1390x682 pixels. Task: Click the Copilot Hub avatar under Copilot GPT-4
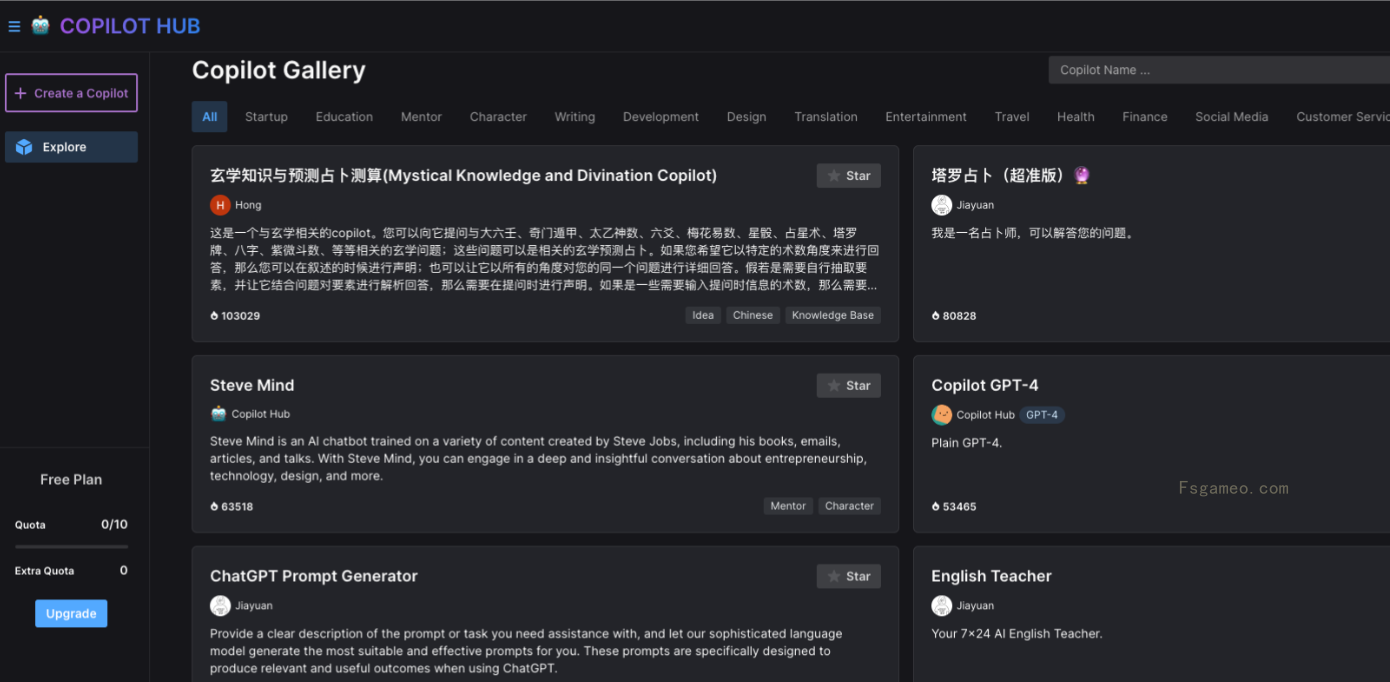(941, 414)
